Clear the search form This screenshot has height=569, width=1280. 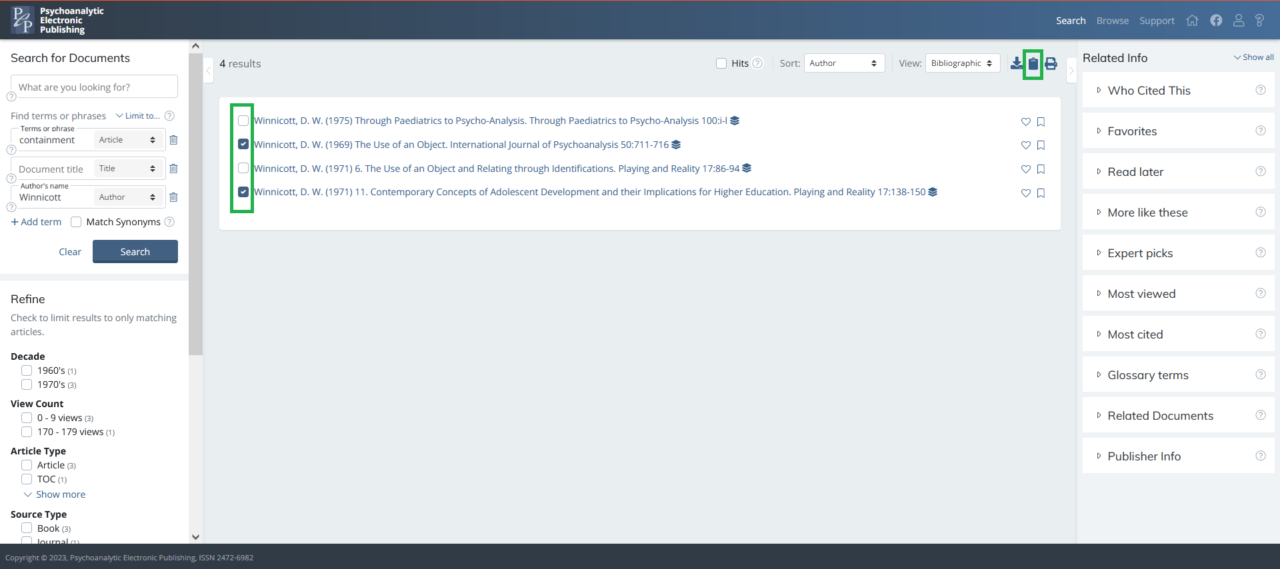(x=70, y=252)
